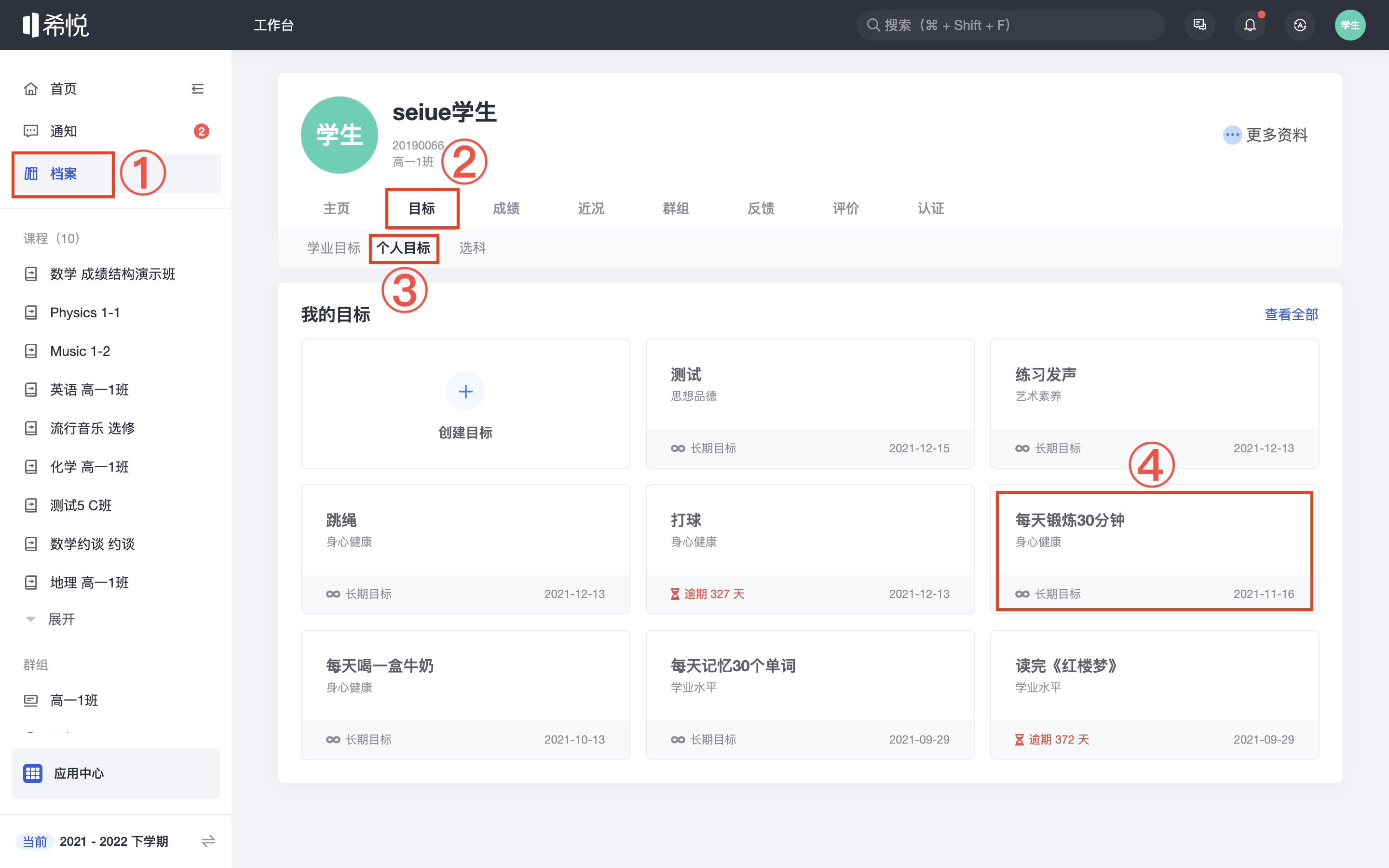The image size is (1389, 868).
Task: Open the 练习发声 goal card
Action: click(1154, 404)
